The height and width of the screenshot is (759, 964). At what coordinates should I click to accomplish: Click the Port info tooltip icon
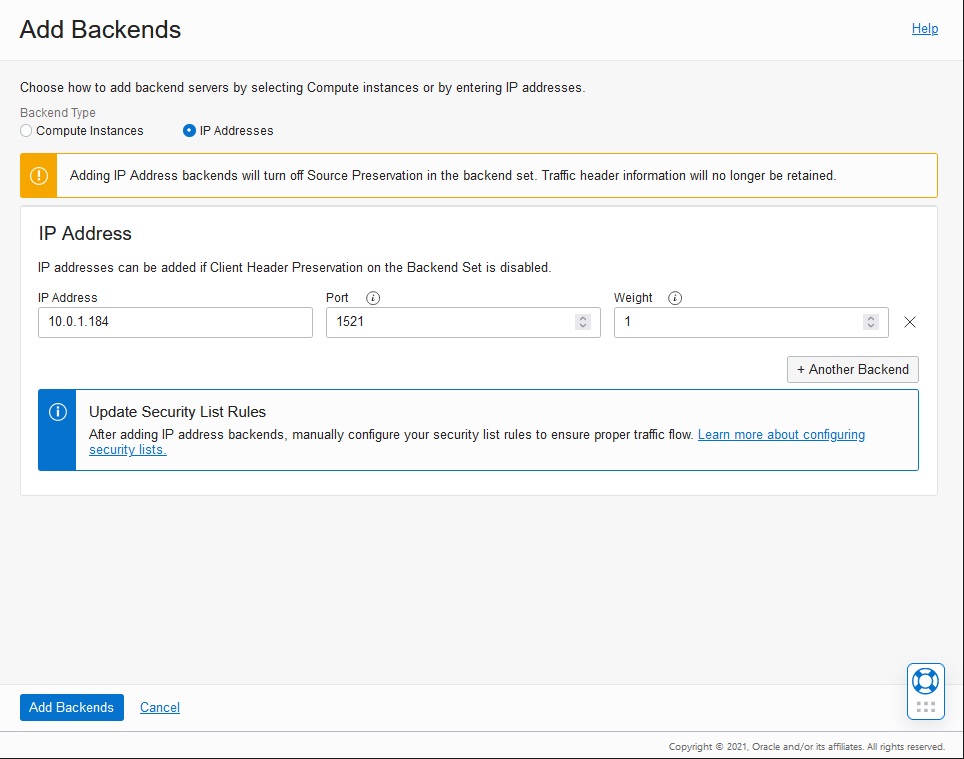point(373,298)
